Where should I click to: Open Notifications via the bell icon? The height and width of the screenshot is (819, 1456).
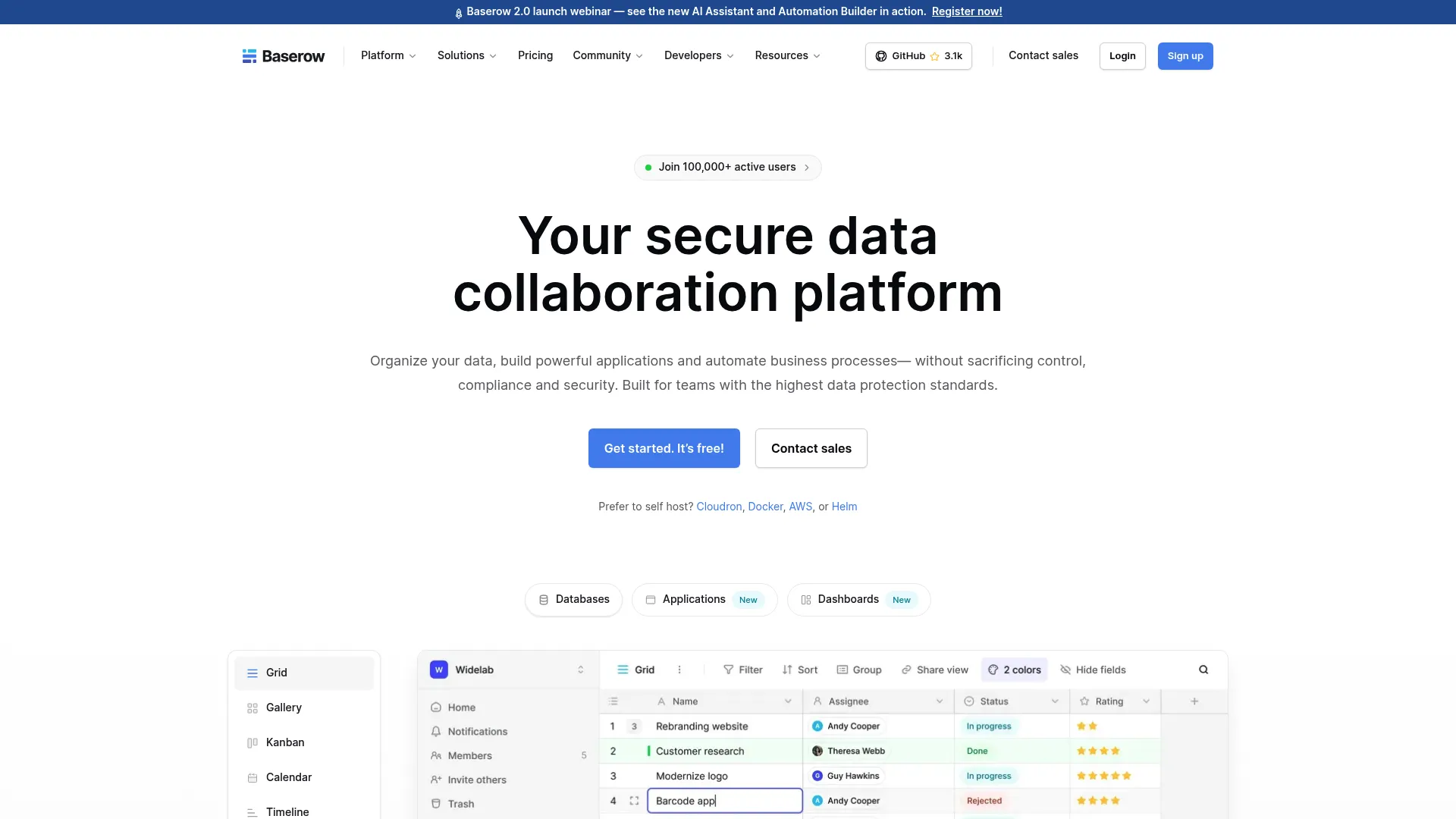436,731
